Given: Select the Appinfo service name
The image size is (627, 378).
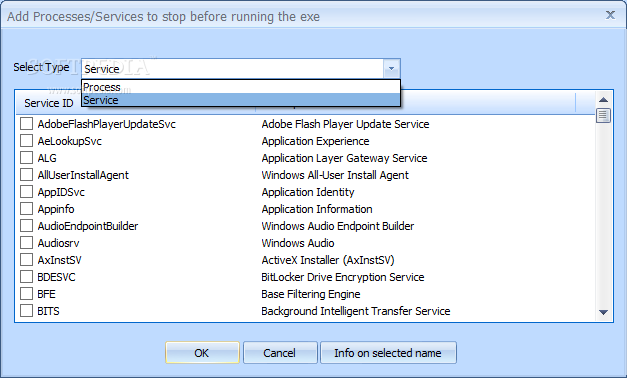Looking at the screenshot, I should (x=56, y=209).
